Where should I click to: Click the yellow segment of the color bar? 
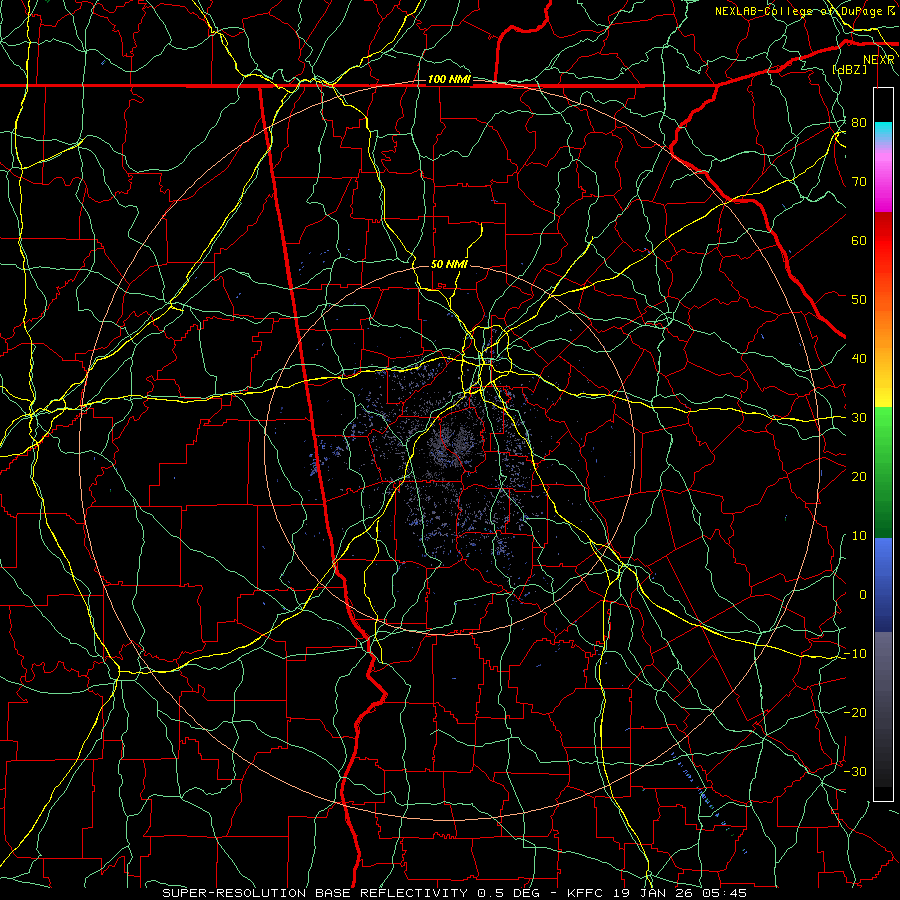[883, 390]
